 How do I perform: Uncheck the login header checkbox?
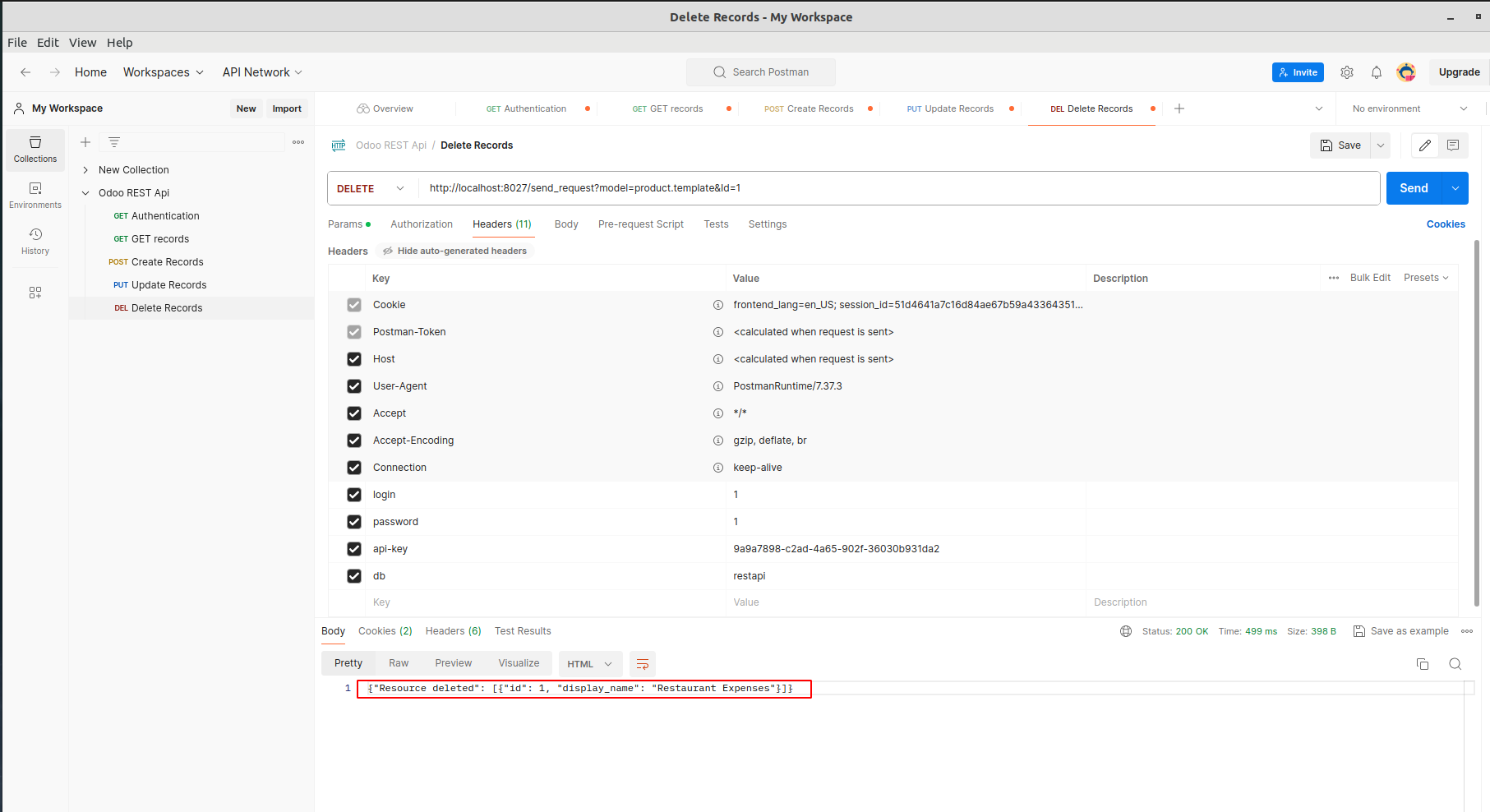point(354,495)
